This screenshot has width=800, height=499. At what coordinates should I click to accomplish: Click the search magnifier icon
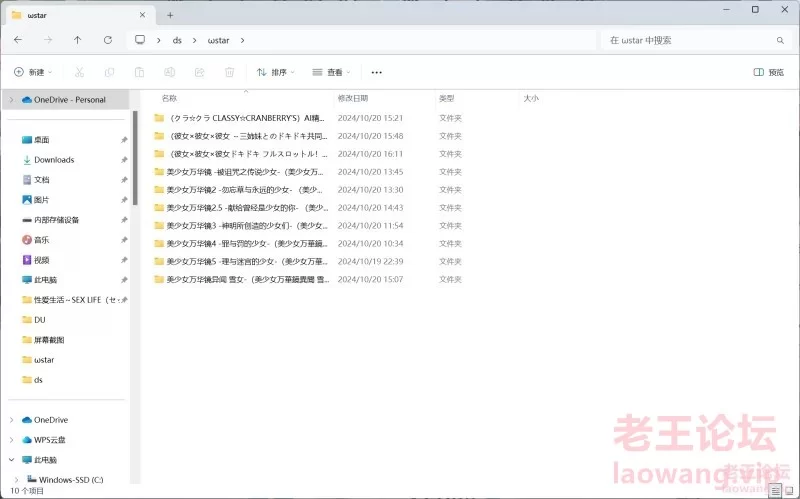tap(780, 40)
